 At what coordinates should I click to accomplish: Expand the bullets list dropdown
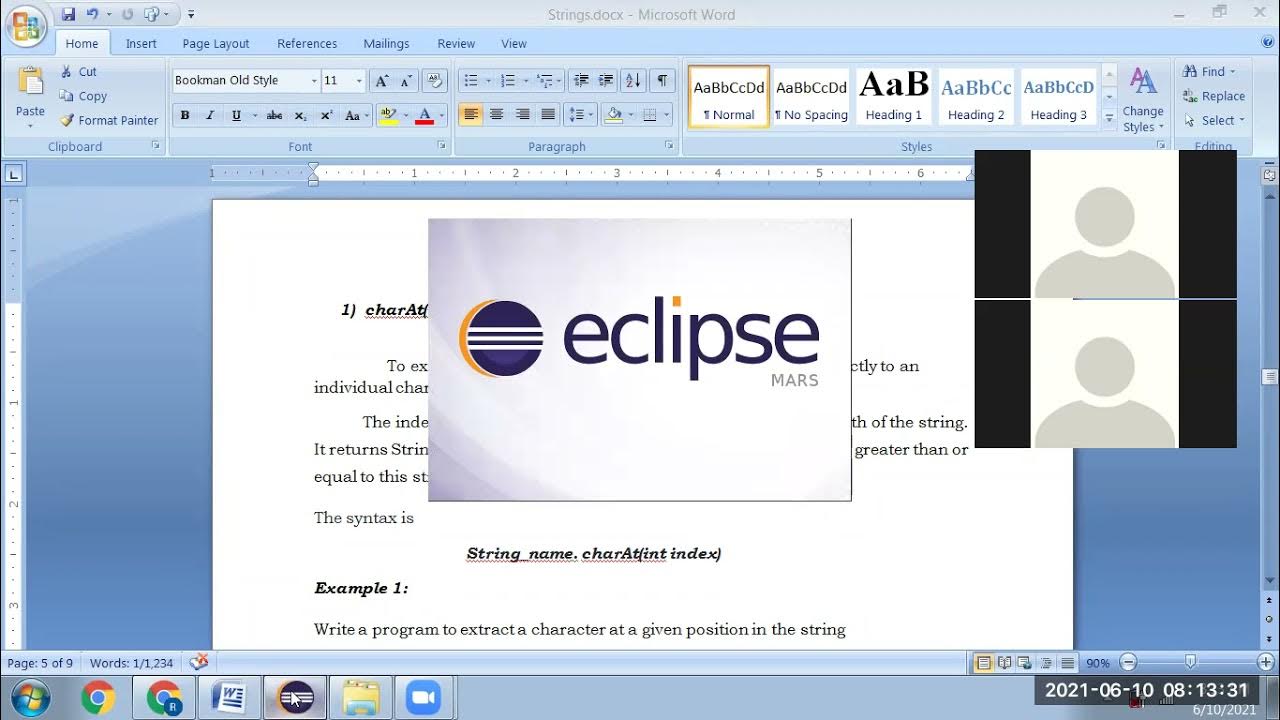click(x=488, y=81)
